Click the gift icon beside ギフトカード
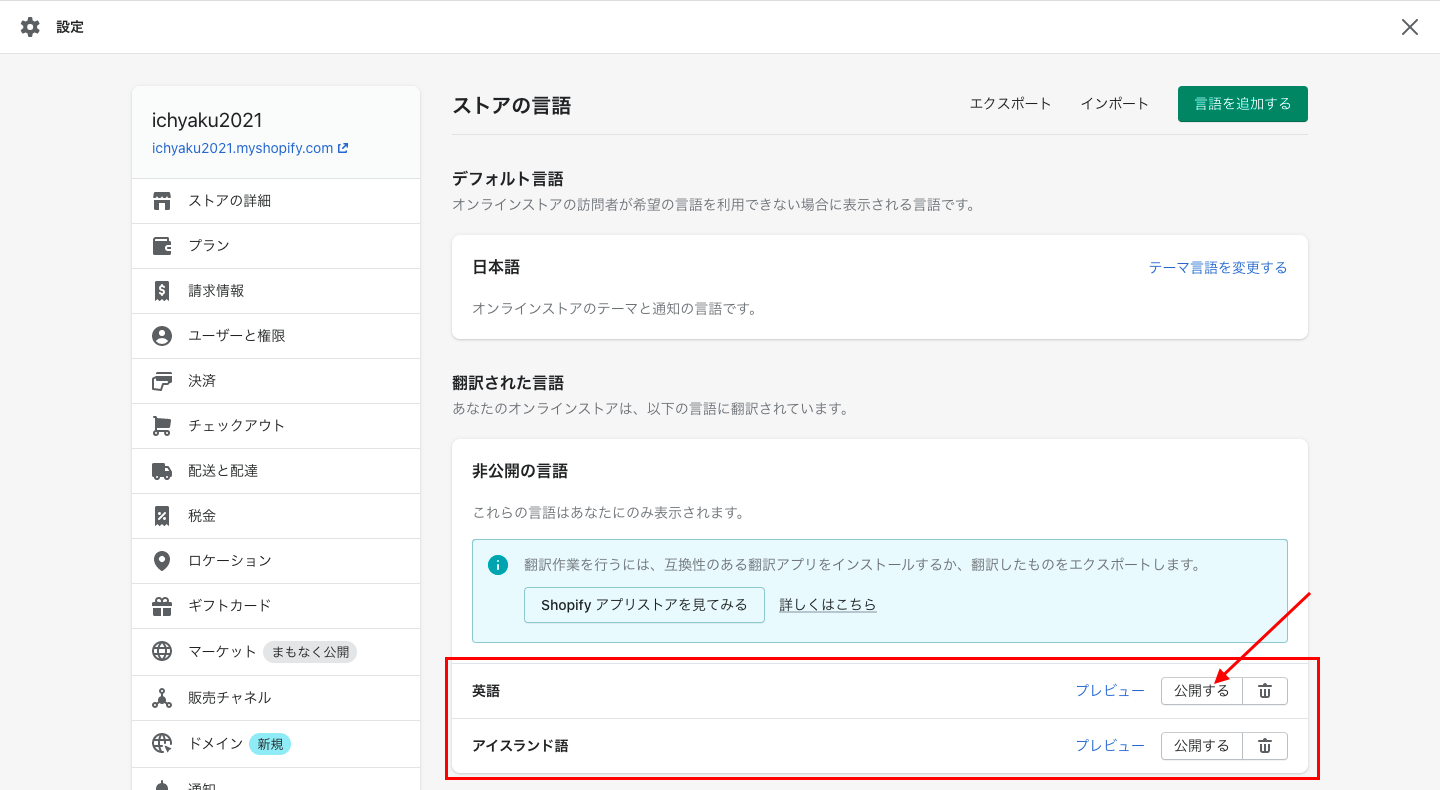1440x790 pixels. pyautogui.click(x=162, y=606)
